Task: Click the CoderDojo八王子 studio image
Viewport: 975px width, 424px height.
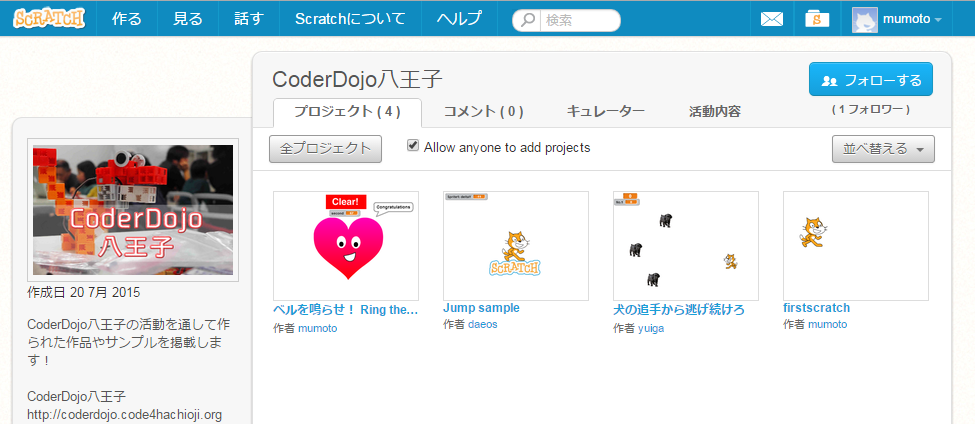Action: point(133,210)
